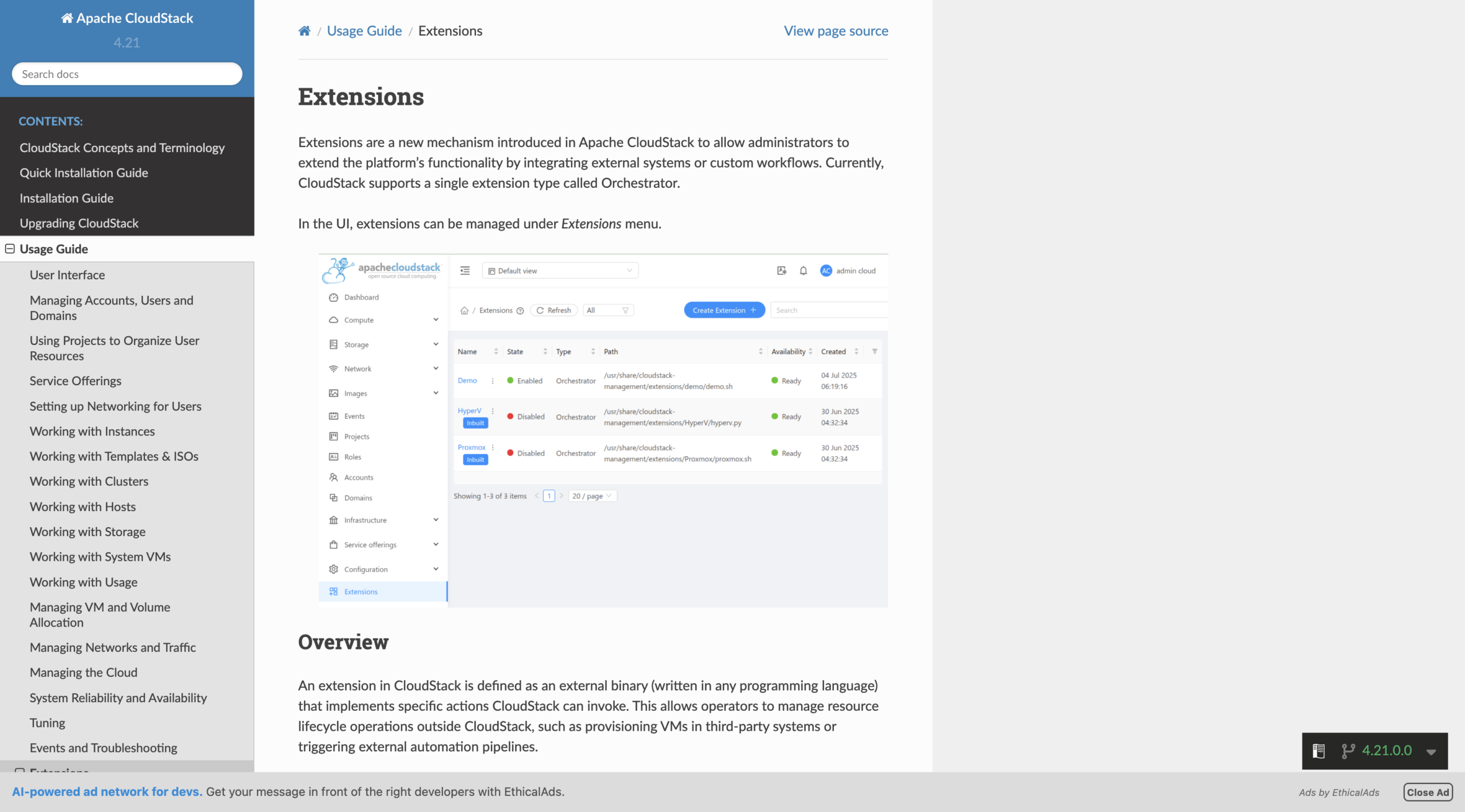Open the Usage Guide breadcrumb link

point(364,31)
